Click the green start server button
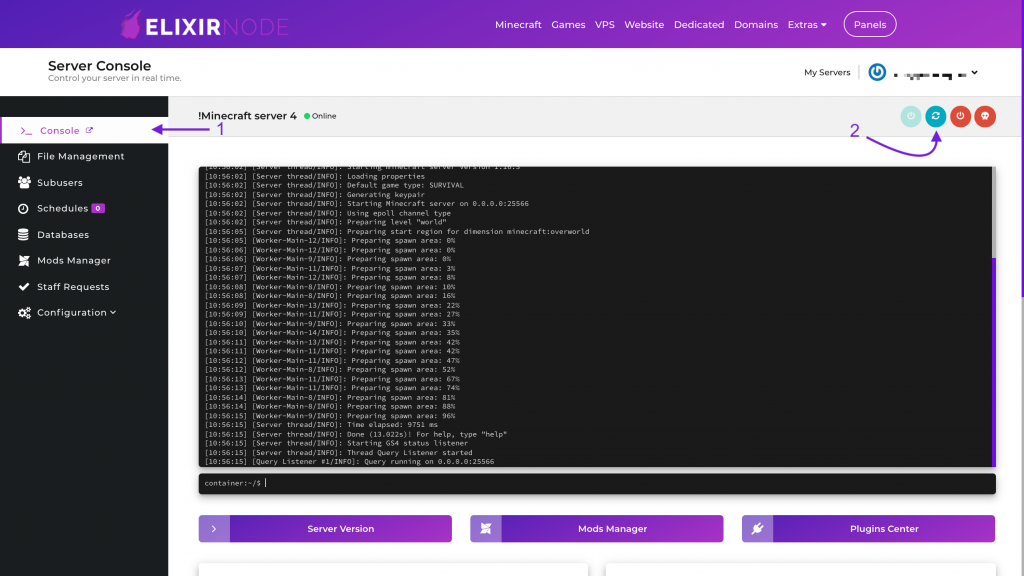1024x576 pixels. 911,116
